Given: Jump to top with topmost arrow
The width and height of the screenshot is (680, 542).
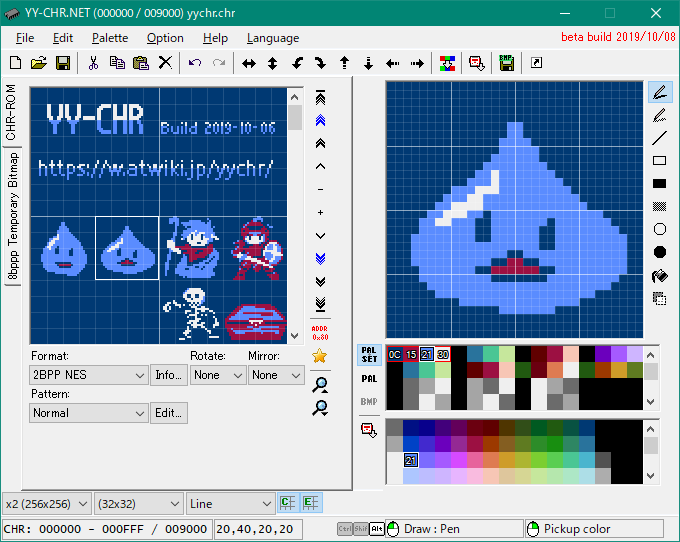Looking at the screenshot, I should pyautogui.click(x=320, y=98).
